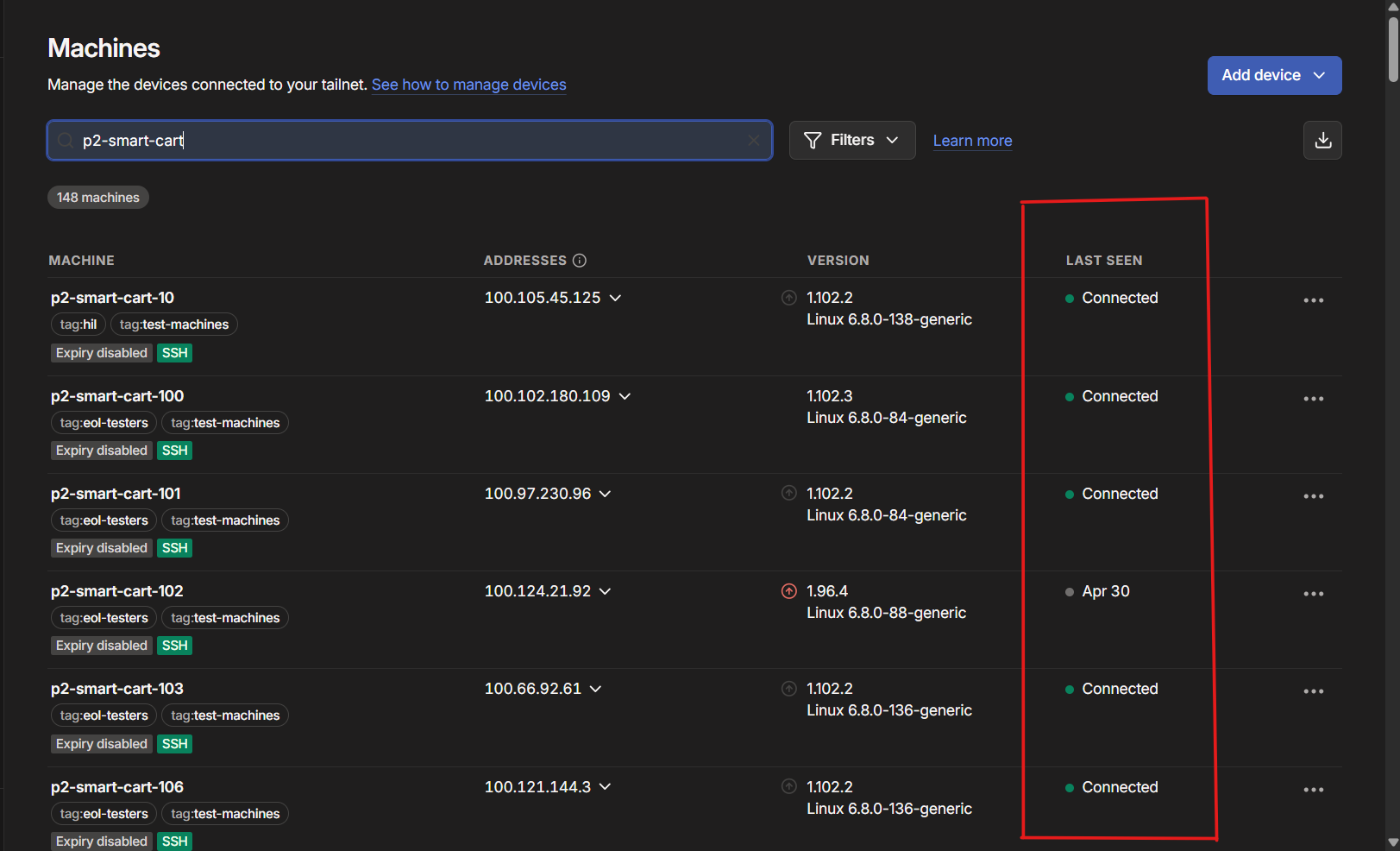Open machine p2-smart-cart-102
This screenshot has width=1400, height=851.
click(117, 591)
